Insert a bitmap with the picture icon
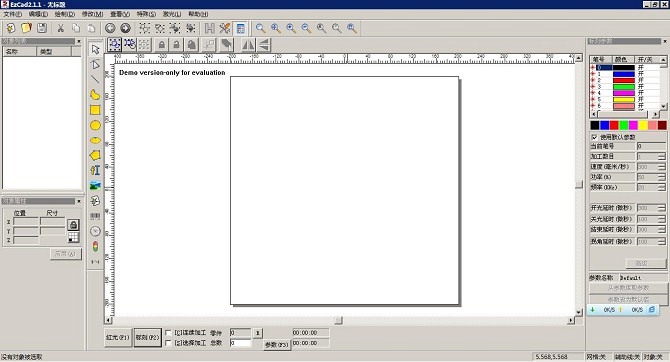 coord(95,185)
